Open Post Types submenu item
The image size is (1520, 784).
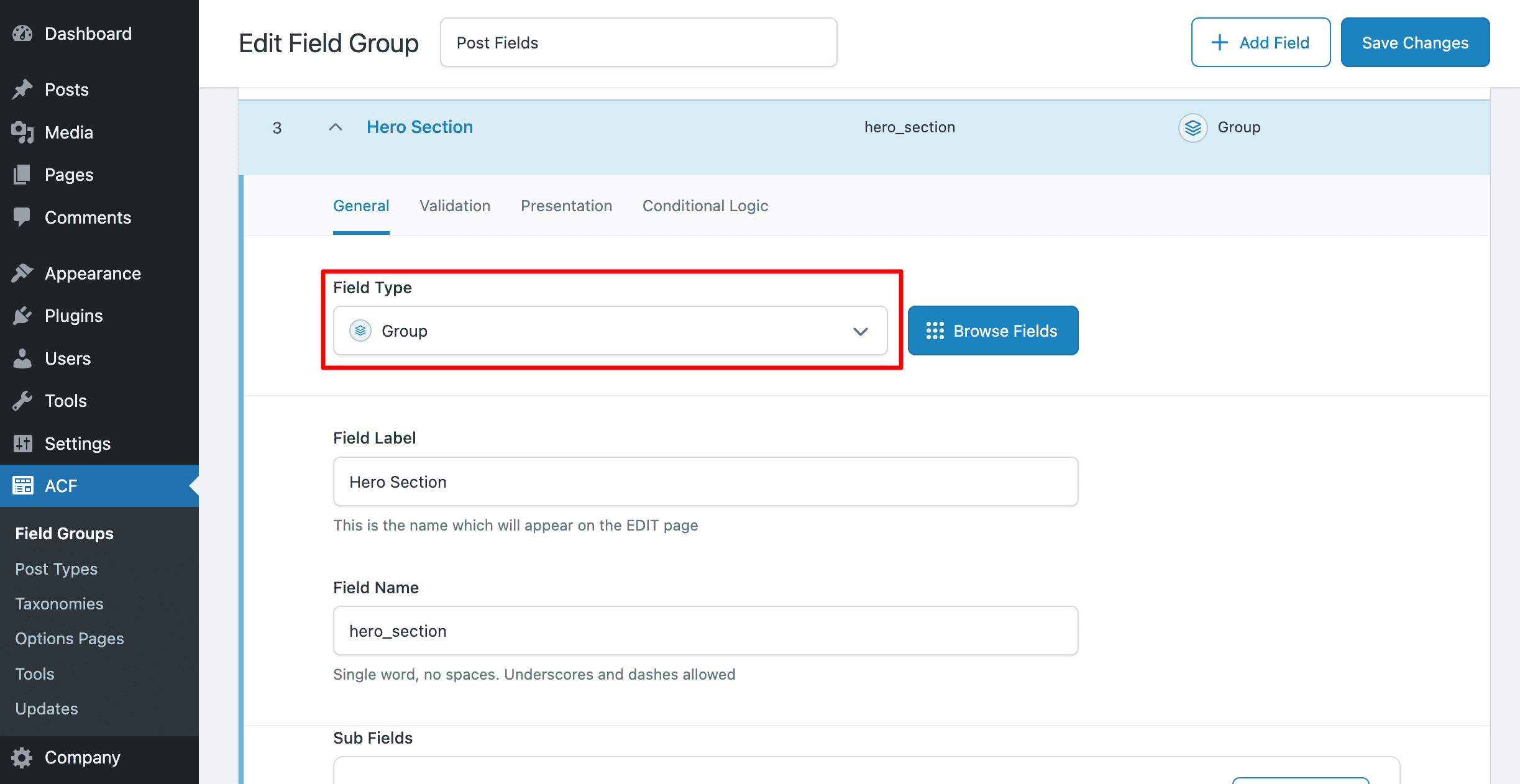(x=57, y=568)
